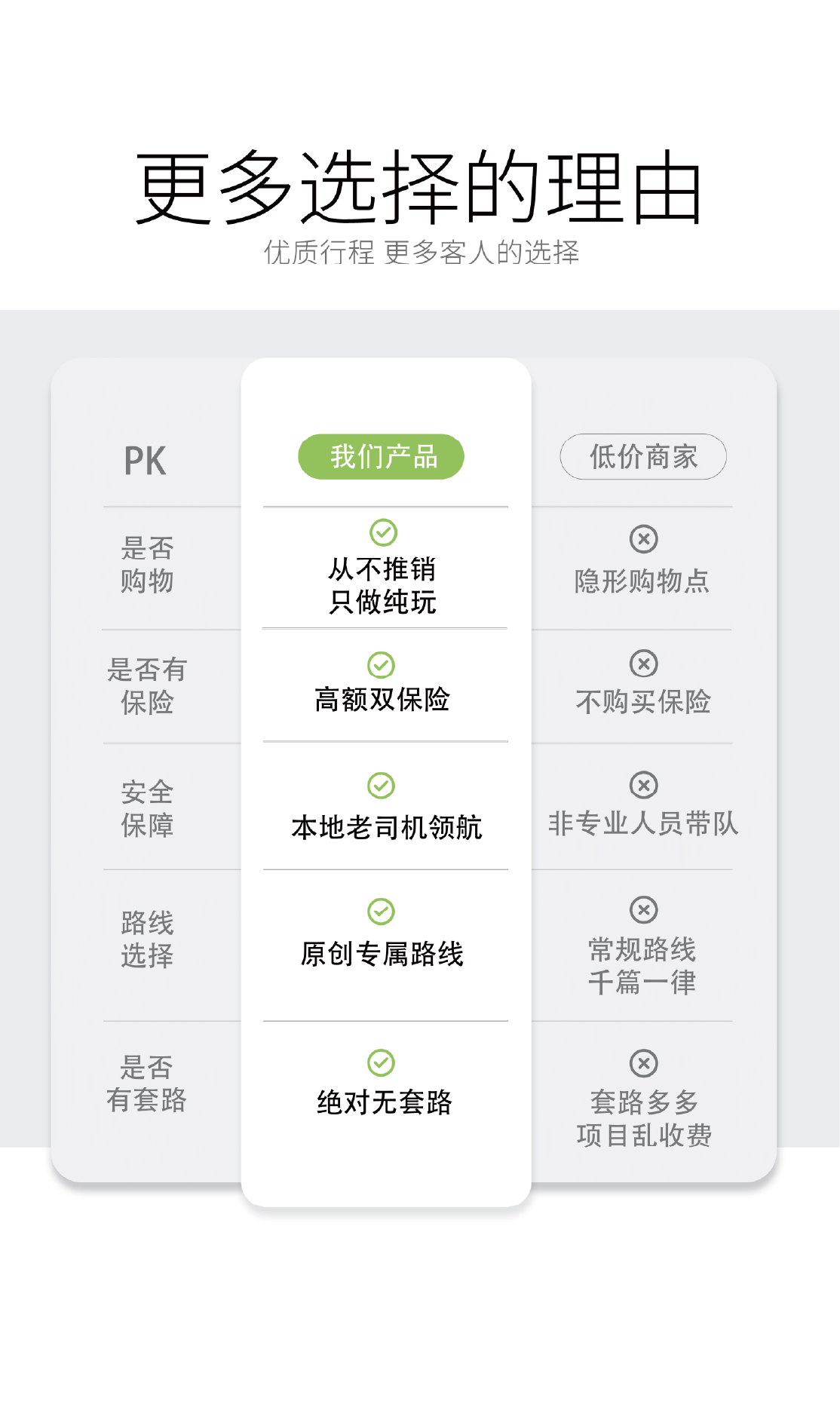Click the subtitle 优质行程 更多客人的选择
840x1410 pixels.
click(x=422, y=253)
